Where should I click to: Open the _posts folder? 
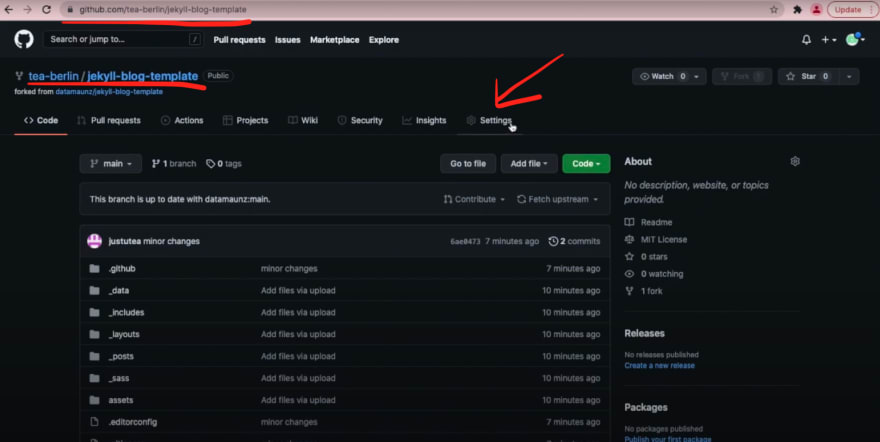tap(121, 356)
